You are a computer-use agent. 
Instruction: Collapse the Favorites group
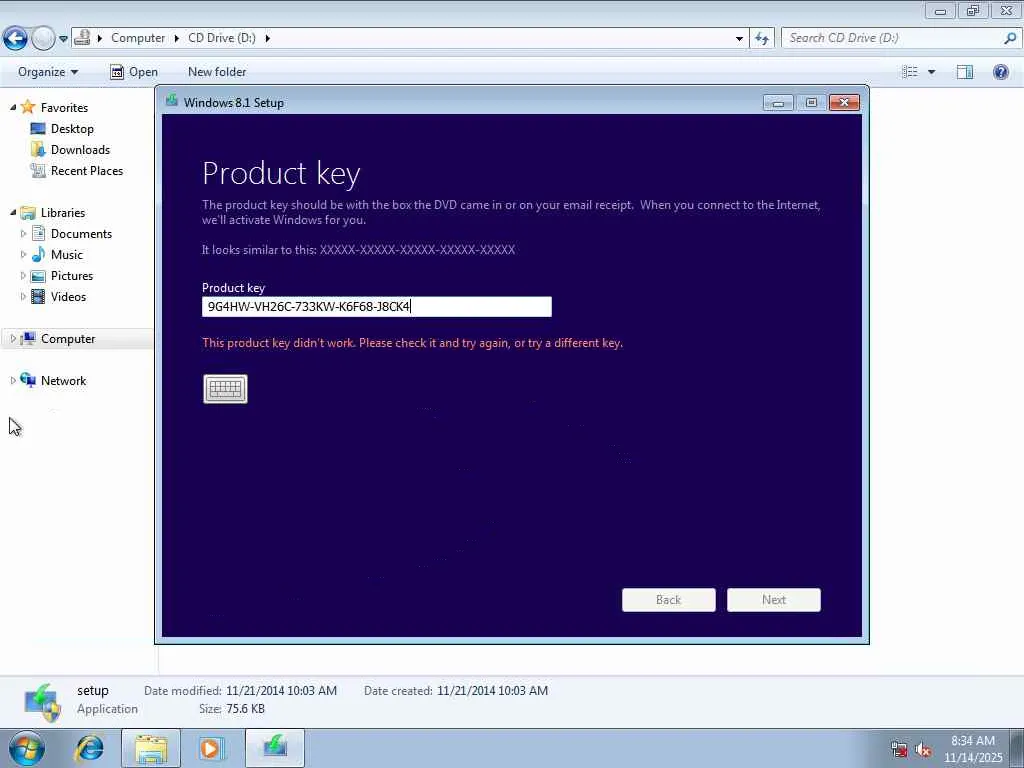point(13,107)
